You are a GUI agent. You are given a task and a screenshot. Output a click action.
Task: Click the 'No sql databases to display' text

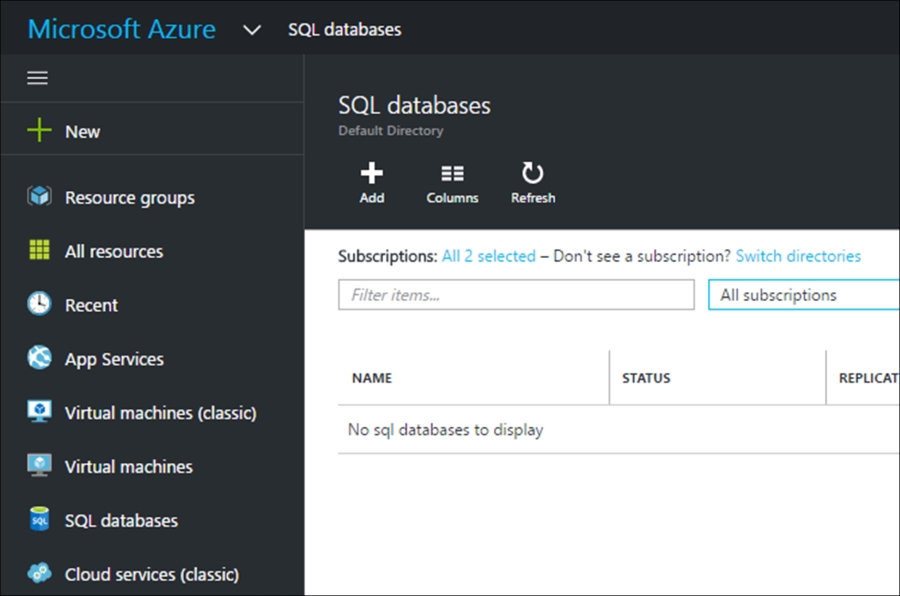pos(445,429)
